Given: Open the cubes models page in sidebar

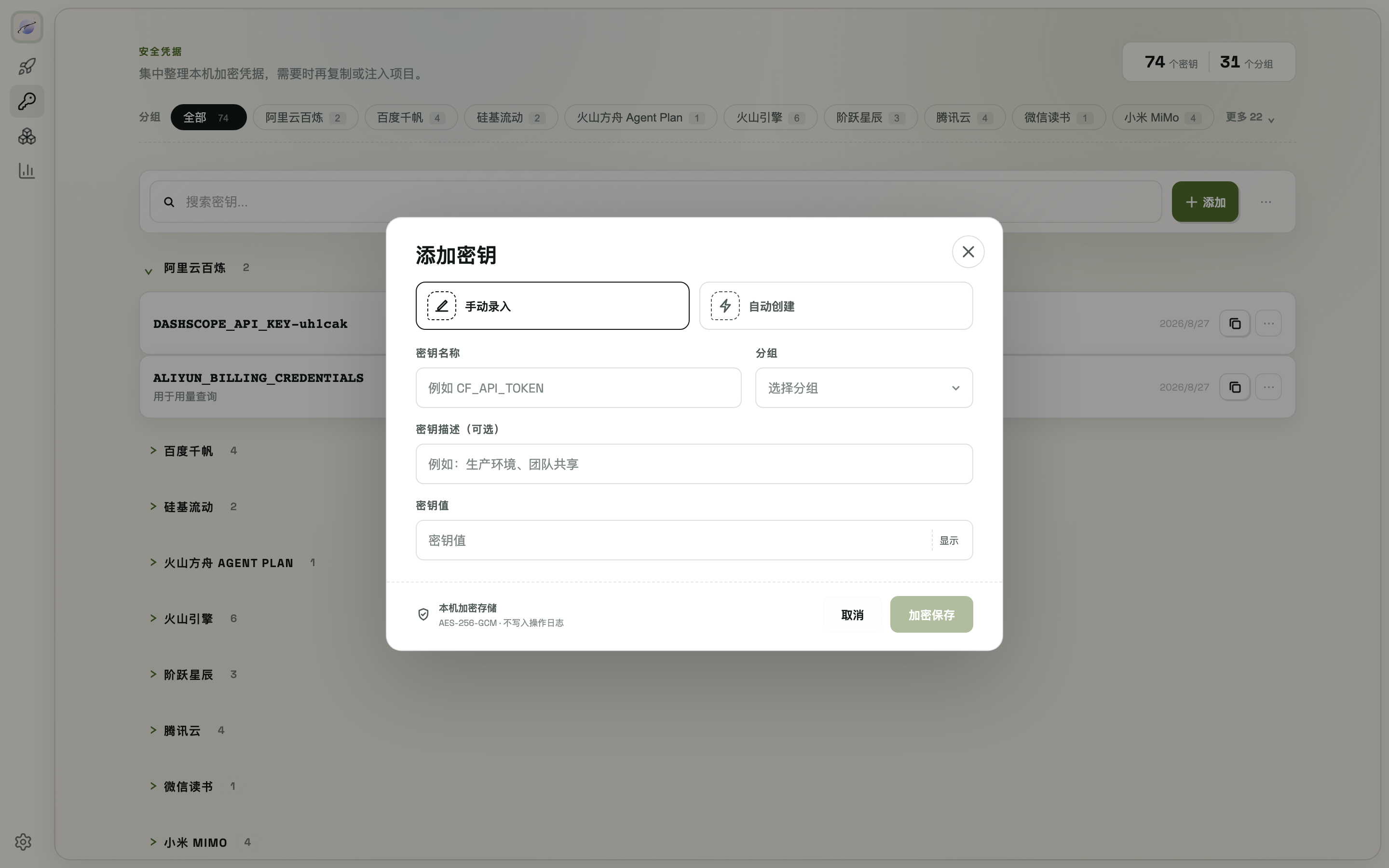Looking at the screenshot, I should [x=27, y=136].
